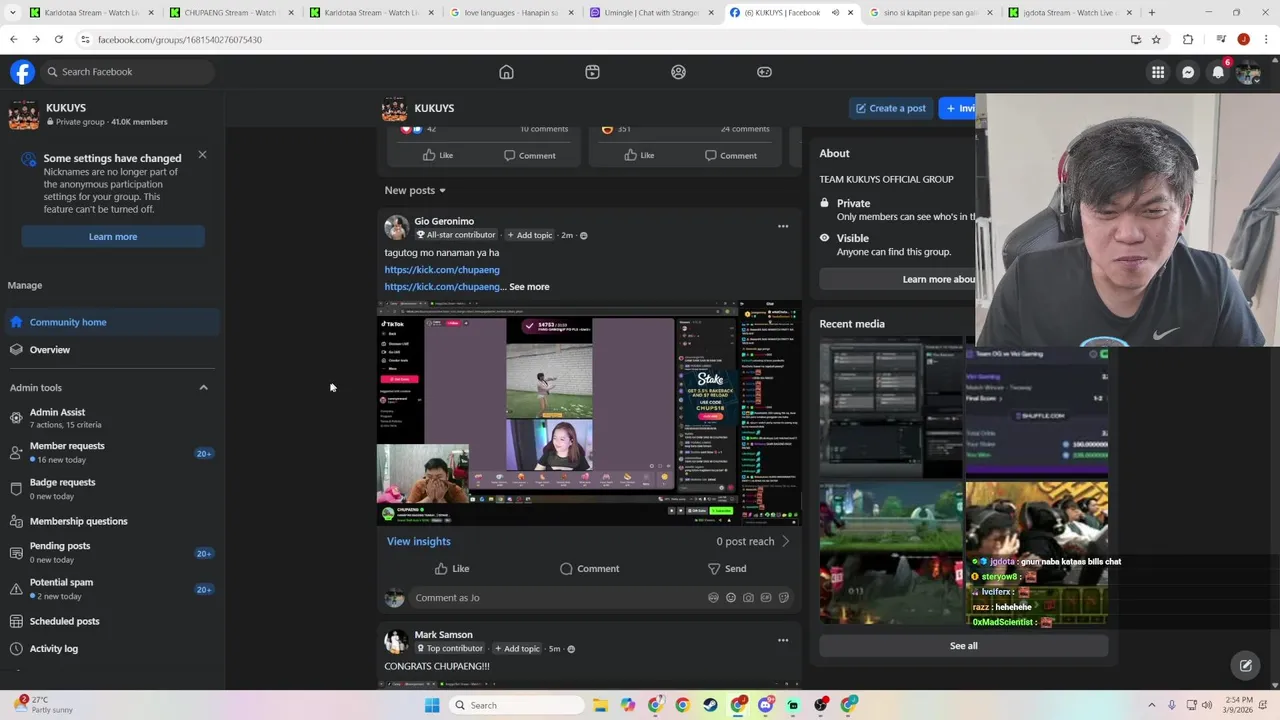Bookmark this page with the star icon
The width and height of the screenshot is (1280, 720).
[x=1156, y=39]
